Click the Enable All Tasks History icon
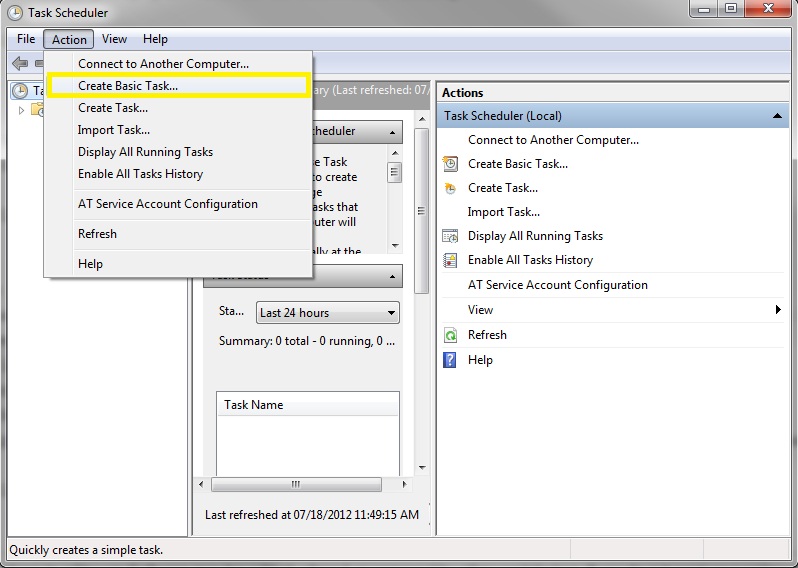The width and height of the screenshot is (798, 568). coord(450,260)
